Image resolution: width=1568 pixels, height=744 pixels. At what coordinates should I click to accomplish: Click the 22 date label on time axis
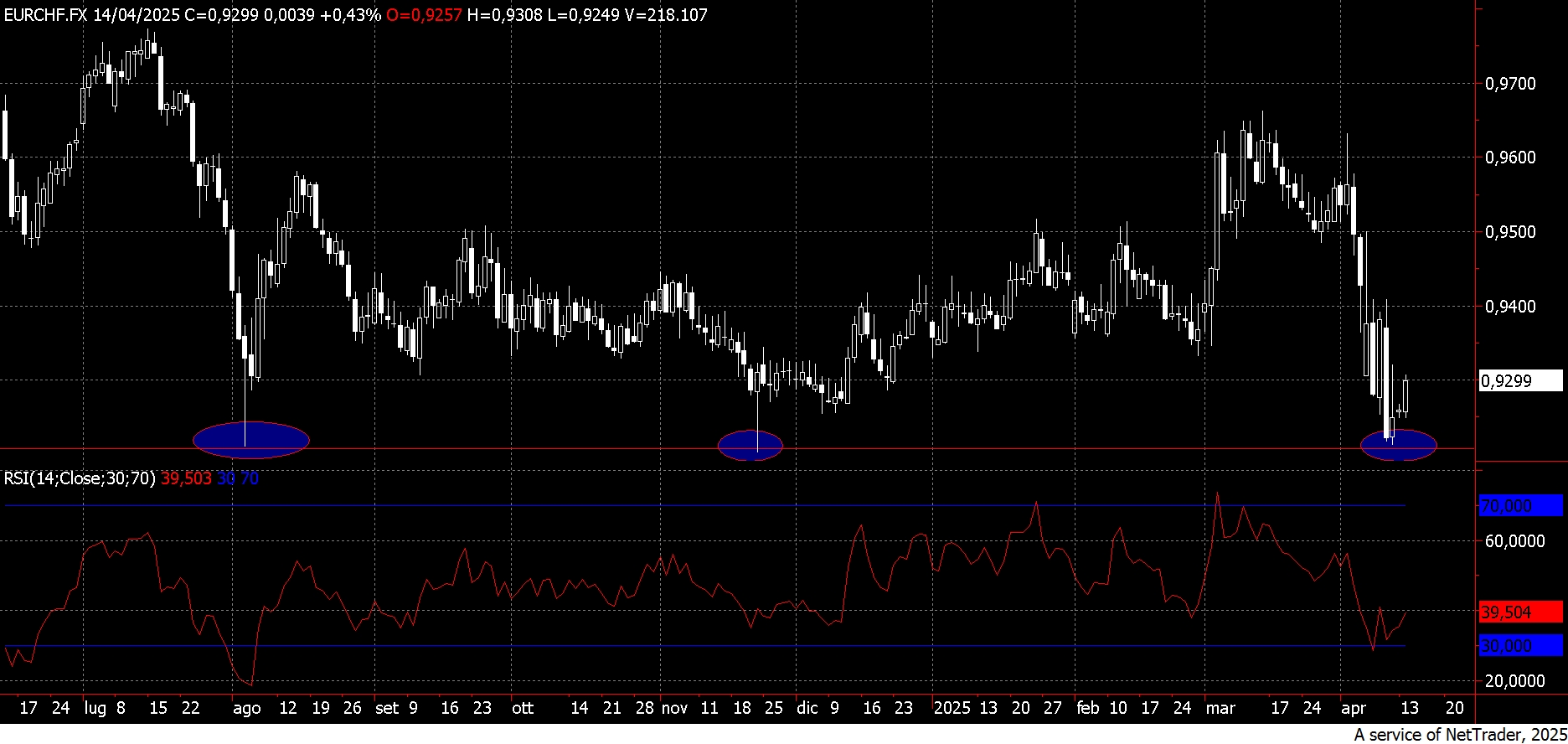coord(191,708)
